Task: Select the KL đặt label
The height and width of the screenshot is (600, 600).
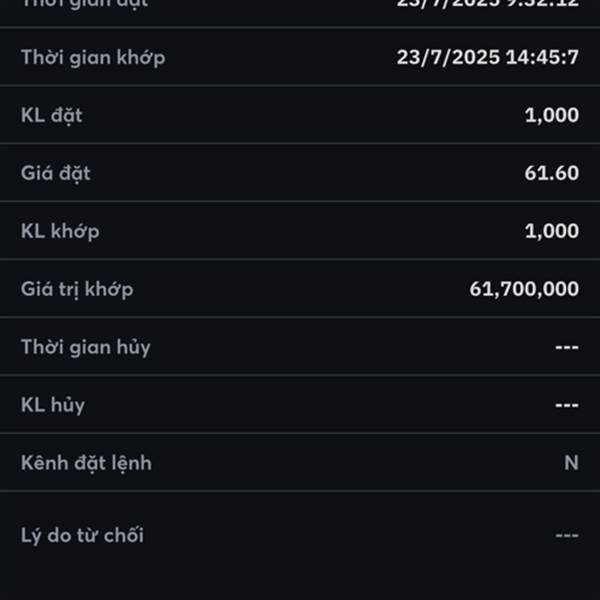Action: [51, 116]
